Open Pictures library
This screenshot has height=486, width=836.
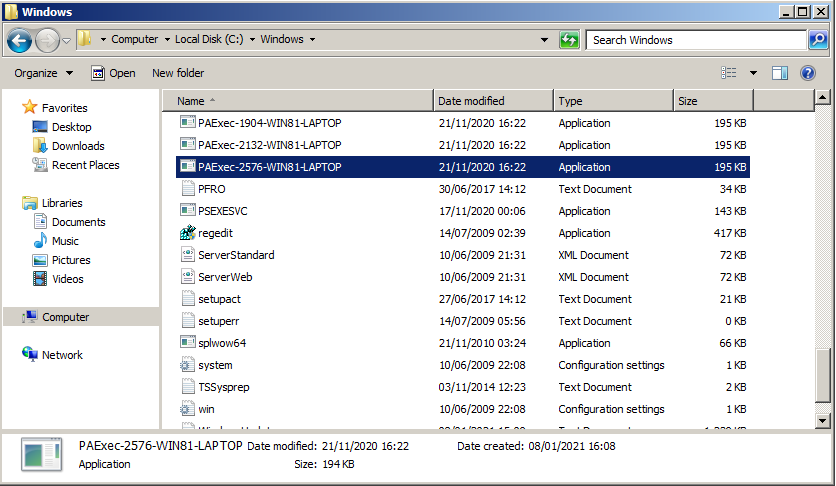(x=71, y=260)
